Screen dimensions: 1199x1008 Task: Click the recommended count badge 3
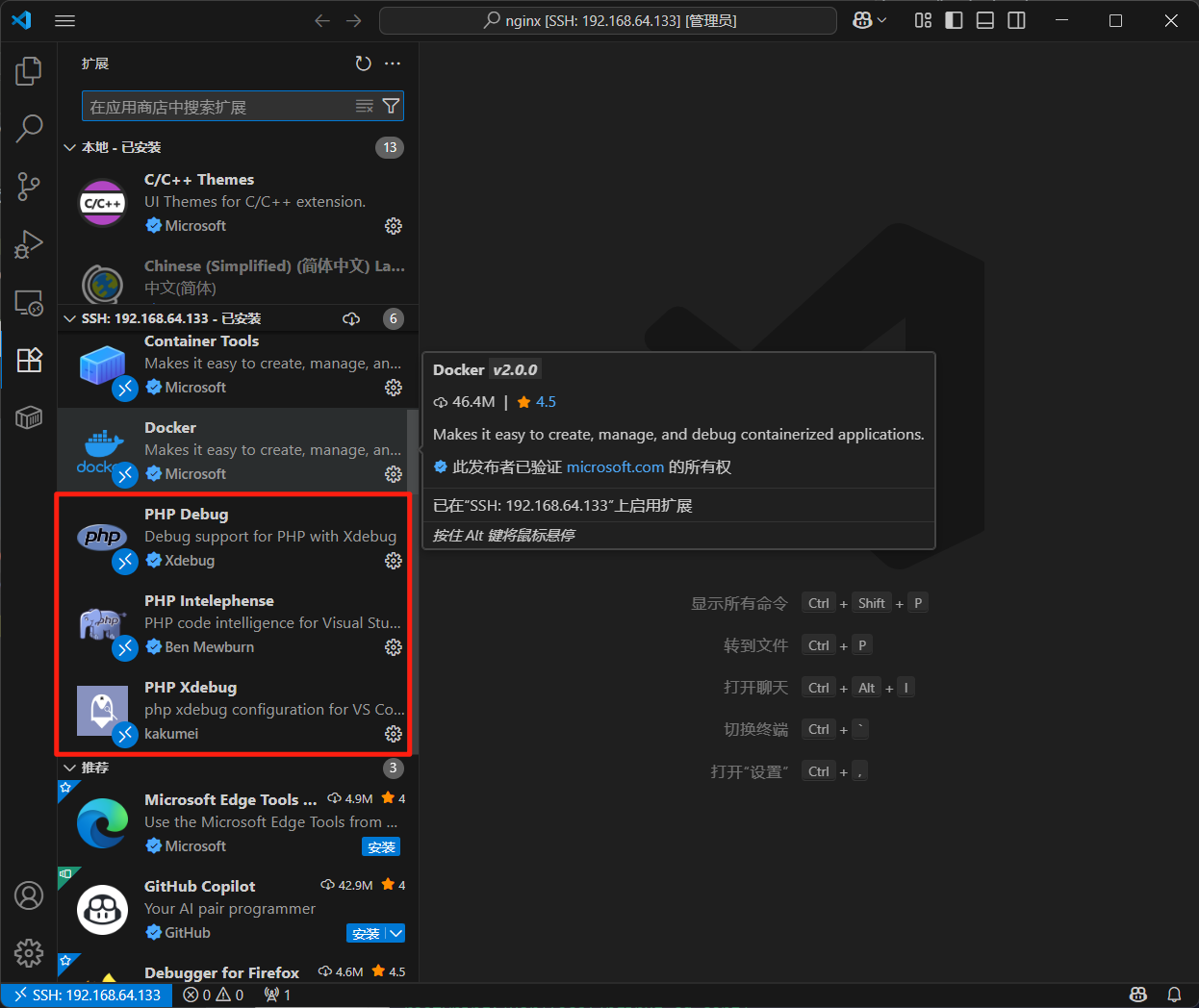click(394, 768)
